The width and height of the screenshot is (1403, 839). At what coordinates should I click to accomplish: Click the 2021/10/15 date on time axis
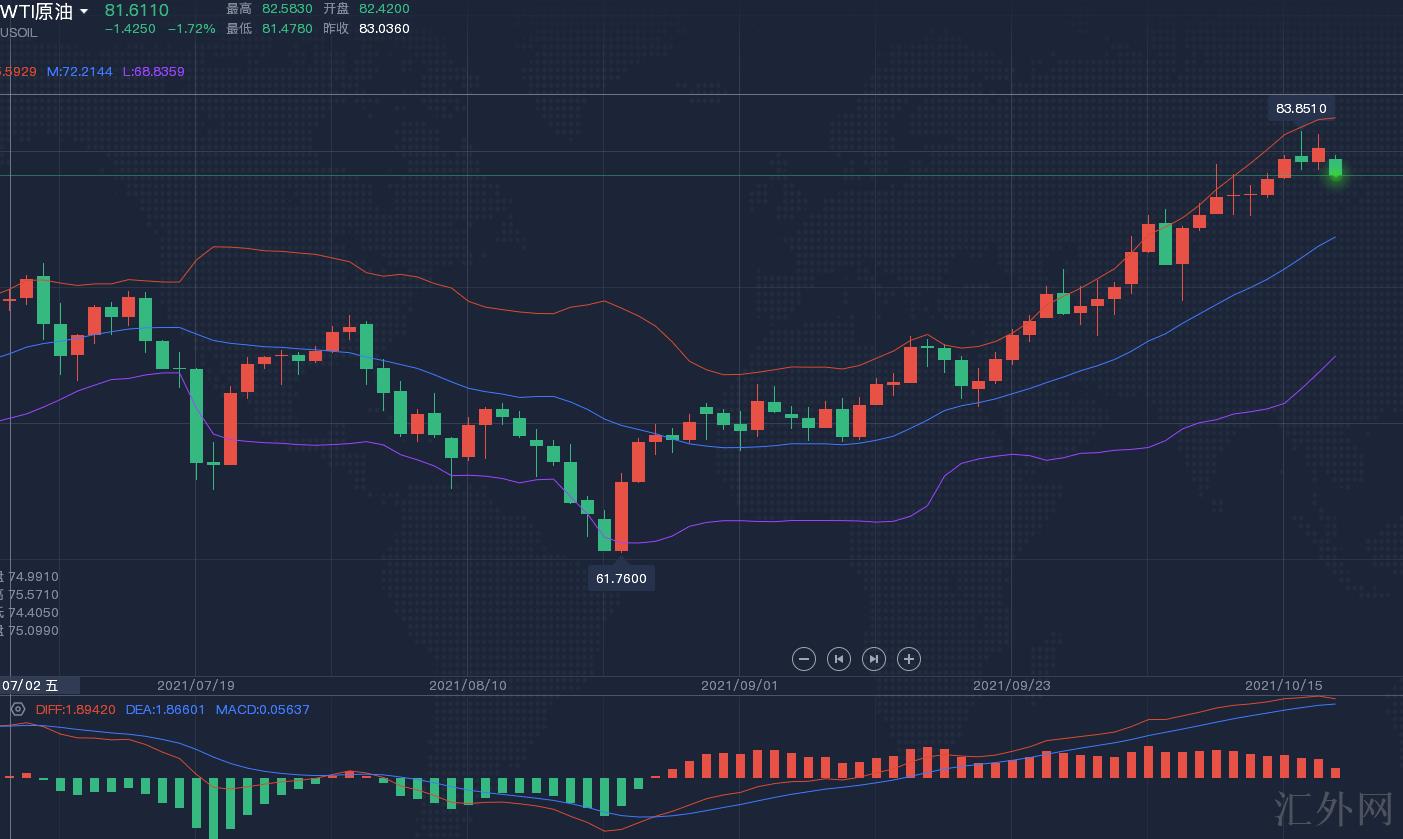click(x=1283, y=685)
